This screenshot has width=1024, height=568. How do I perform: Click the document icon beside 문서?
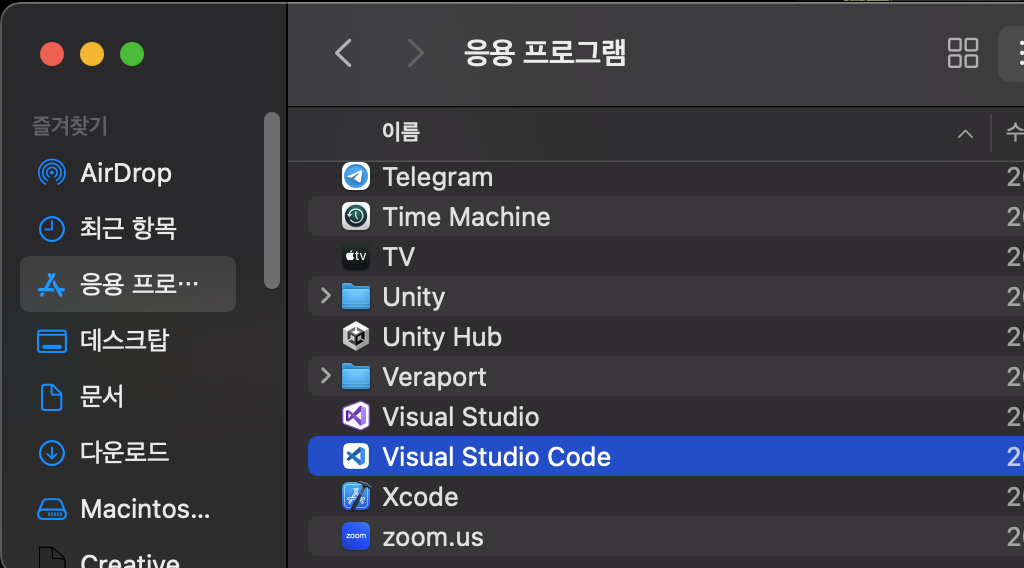tap(52, 397)
